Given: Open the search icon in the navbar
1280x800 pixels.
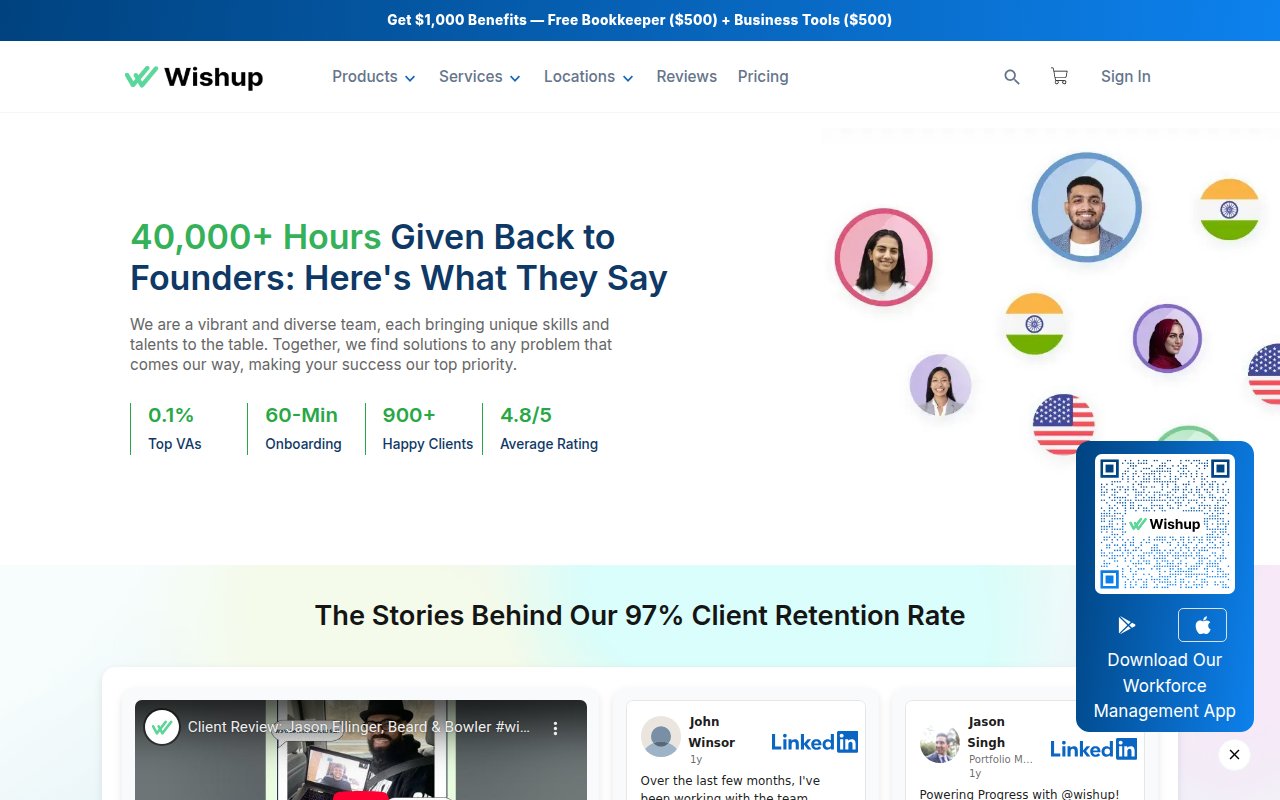Looking at the screenshot, I should pos(1011,76).
